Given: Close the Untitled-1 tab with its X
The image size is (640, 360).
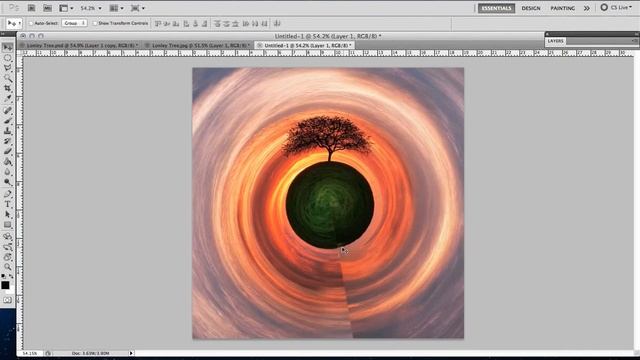Looking at the screenshot, I should [x=259, y=45].
